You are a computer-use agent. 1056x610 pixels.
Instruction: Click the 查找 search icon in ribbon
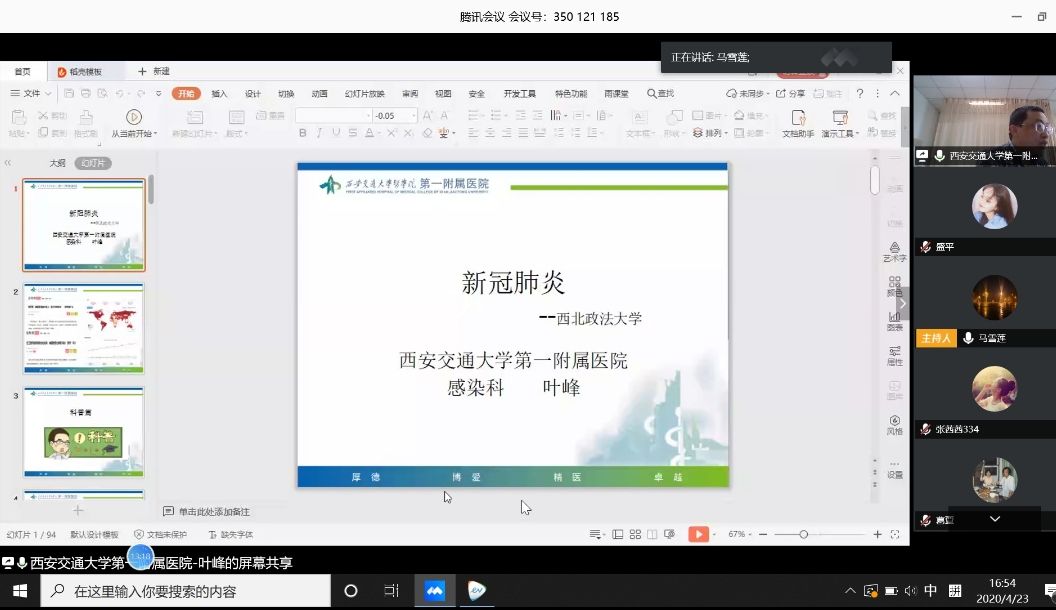tap(660, 93)
